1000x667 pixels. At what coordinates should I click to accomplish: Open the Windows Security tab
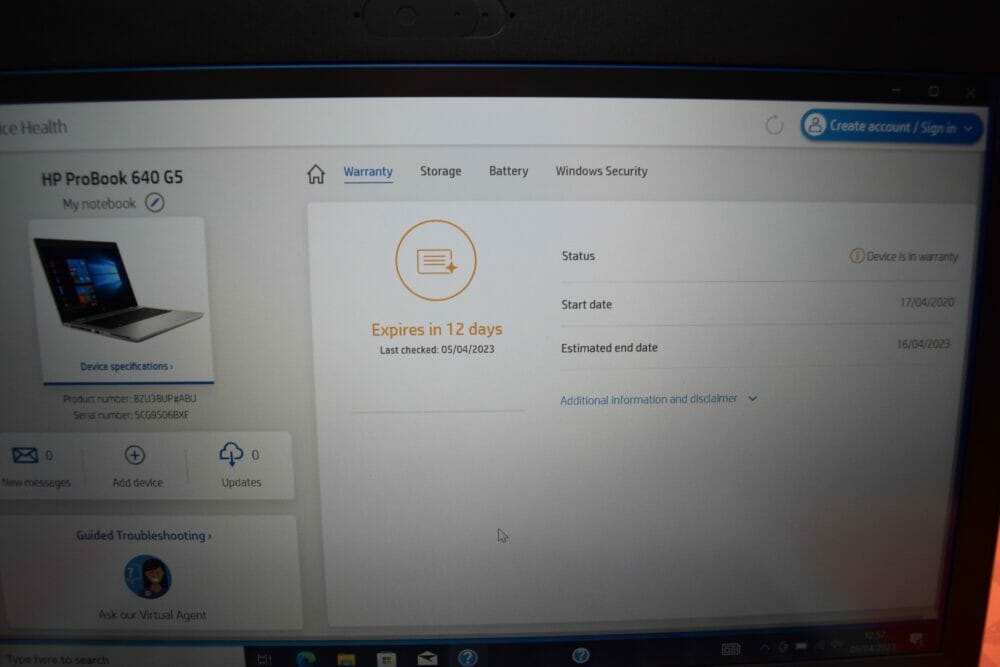click(x=601, y=171)
